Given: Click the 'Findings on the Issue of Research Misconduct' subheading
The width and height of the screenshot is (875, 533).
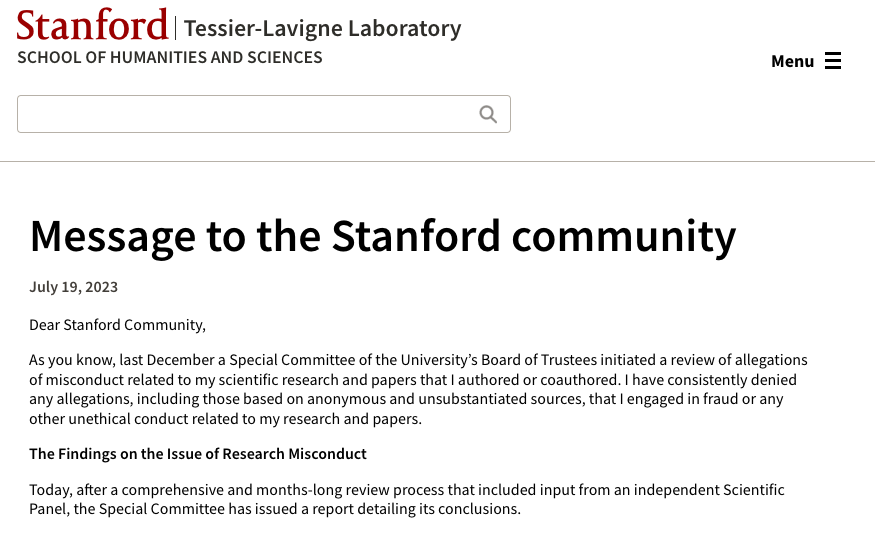Looking at the screenshot, I should coord(198,454).
